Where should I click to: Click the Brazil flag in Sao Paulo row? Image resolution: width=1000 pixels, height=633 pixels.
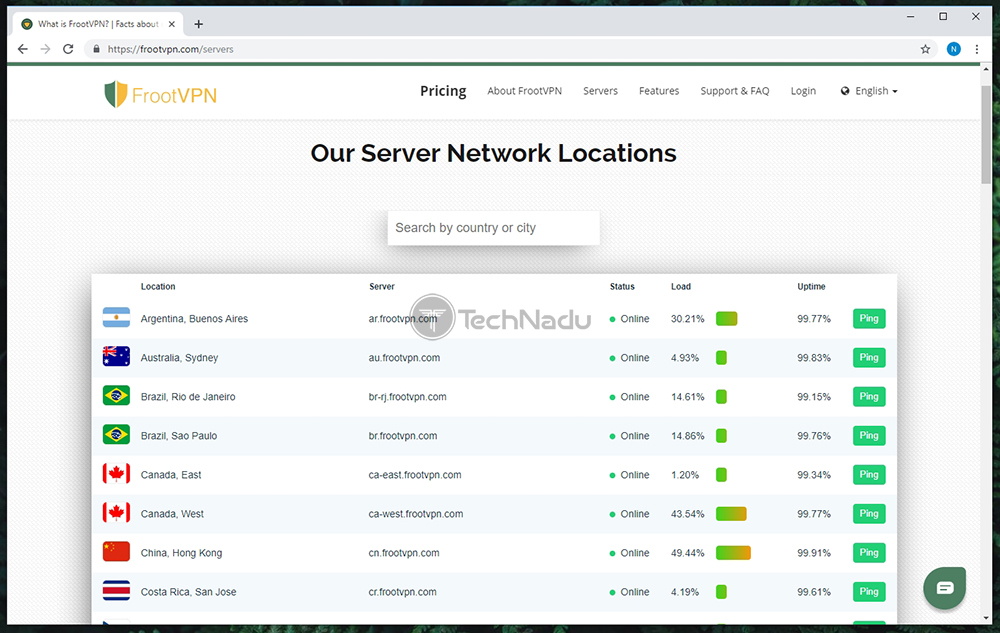click(x=116, y=435)
